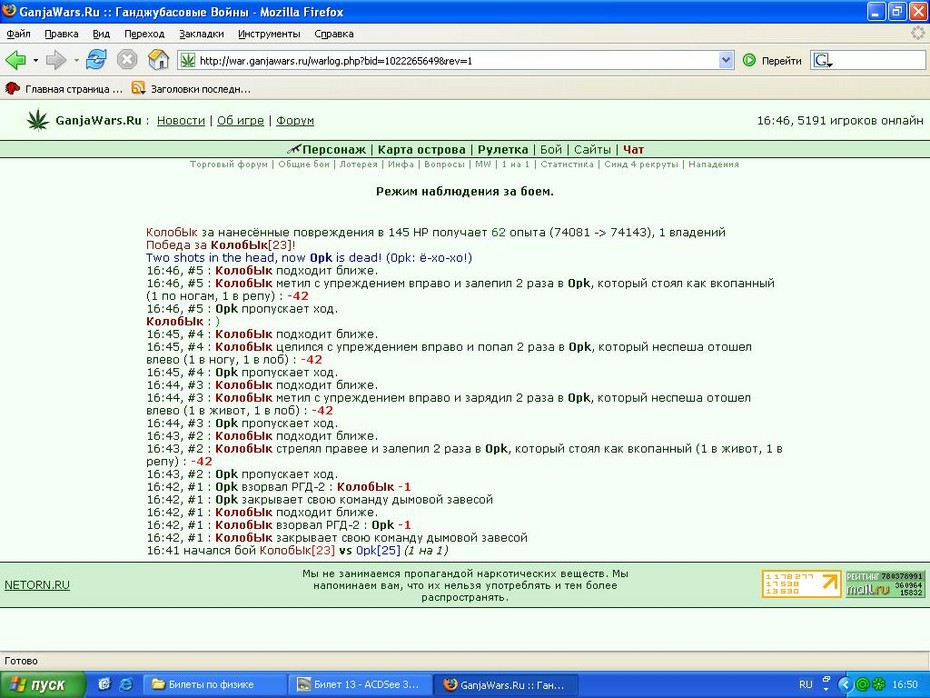The width and height of the screenshot is (930, 698).
Task: Reload the page with the Refresh icon
Action: coord(96,60)
